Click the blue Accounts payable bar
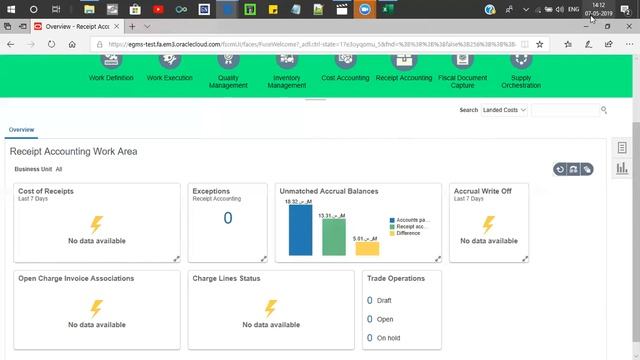This screenshot has height=360, width=640. [300, 230]
